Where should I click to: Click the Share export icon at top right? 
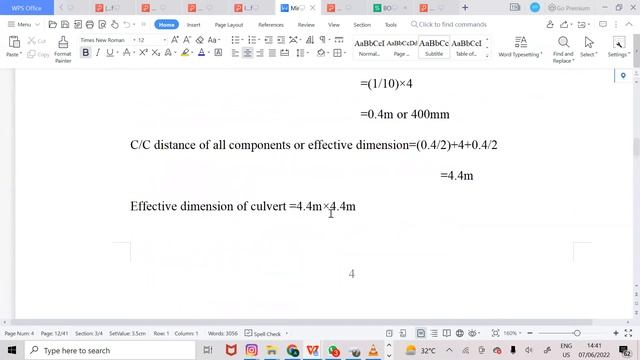pos(564,24)
